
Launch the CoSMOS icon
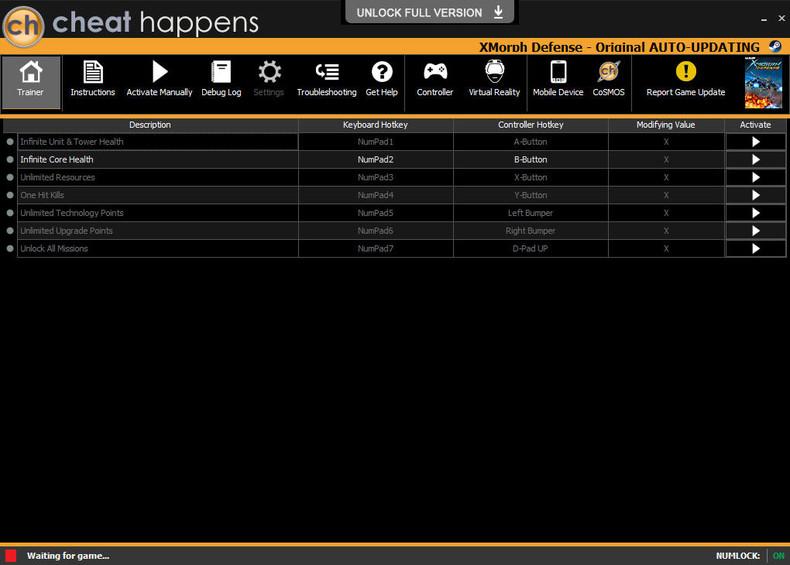click(609, 72)
